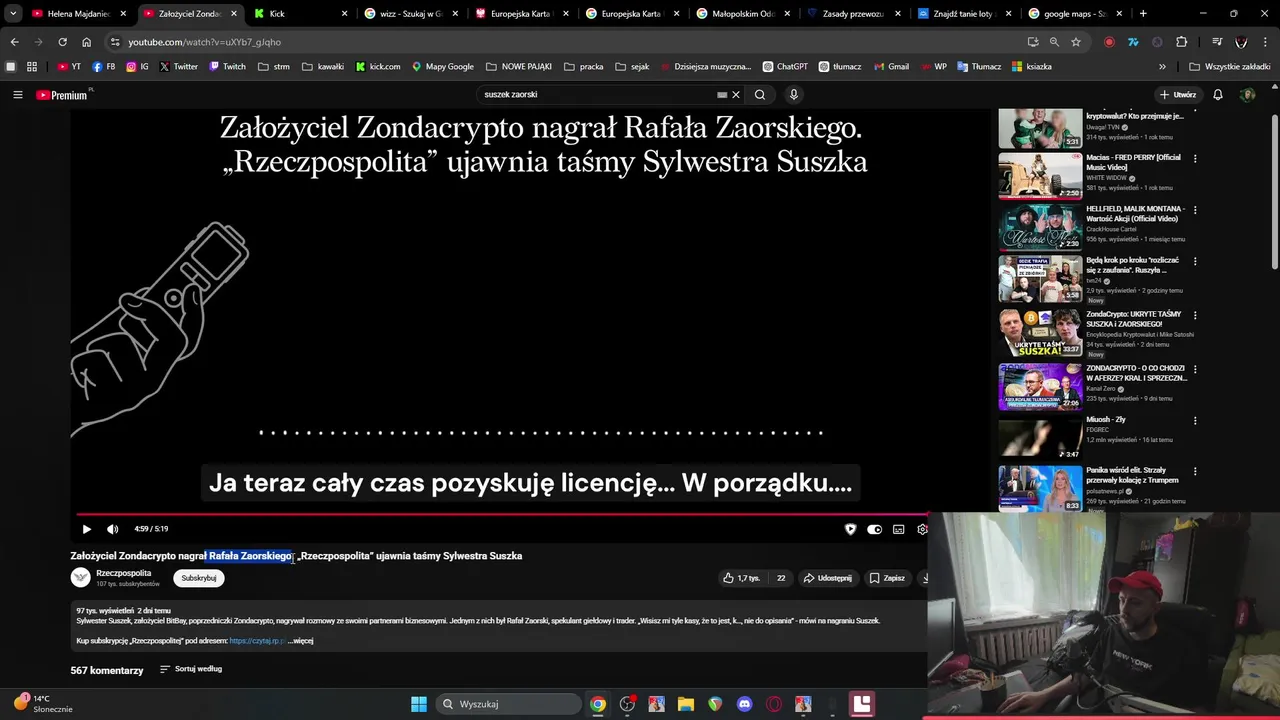Open extensions puzzle icon
This screenshot has height=720, width=1280.
(x=1182, y=42)
